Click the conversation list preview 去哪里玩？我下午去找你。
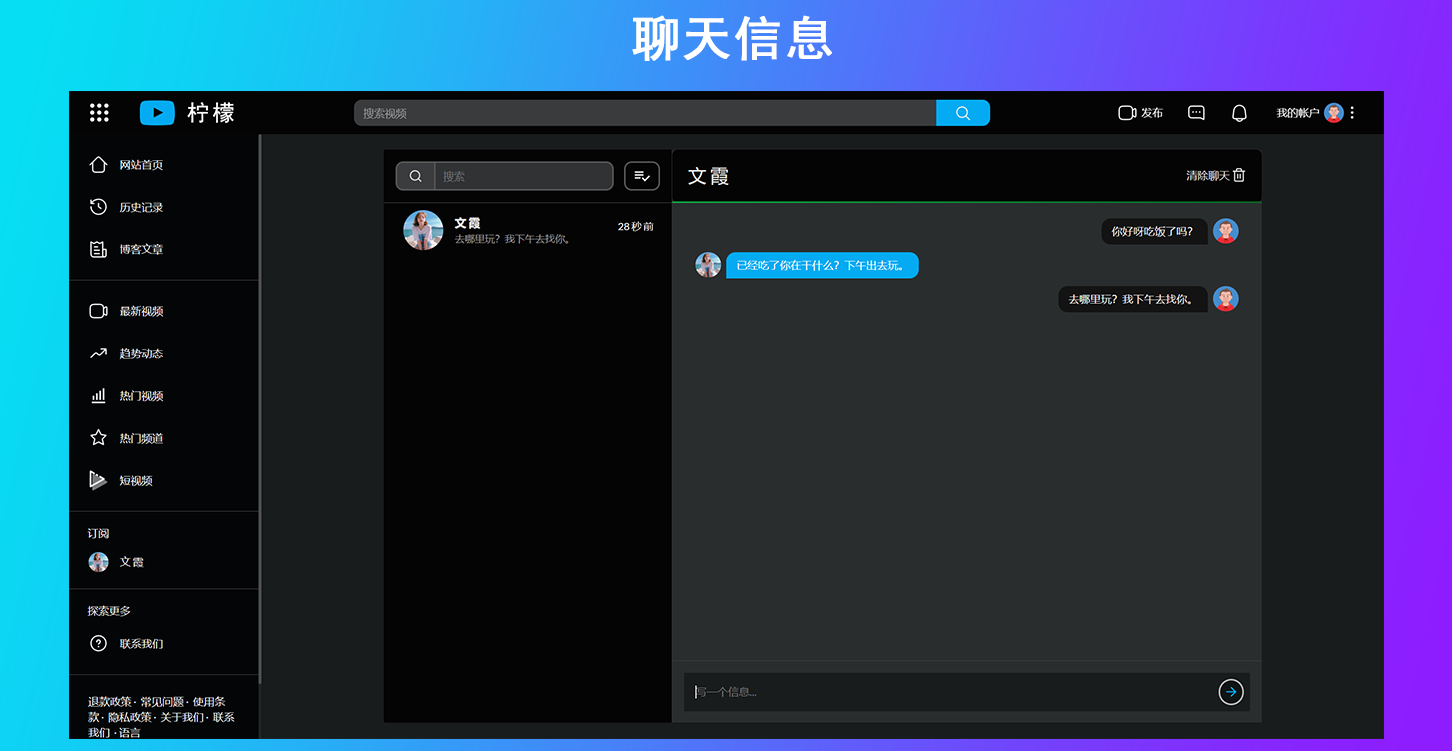 click(x=515, y=239)
